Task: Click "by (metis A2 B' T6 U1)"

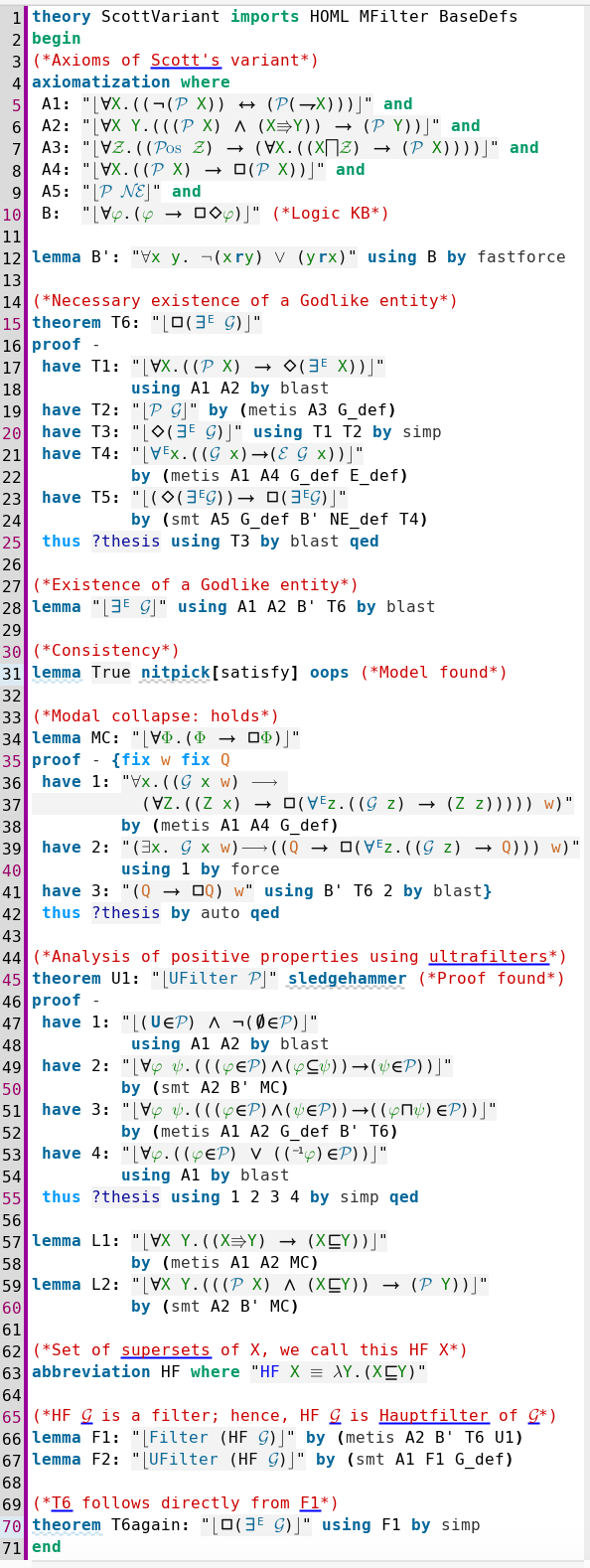Action: coord(414,1438)
